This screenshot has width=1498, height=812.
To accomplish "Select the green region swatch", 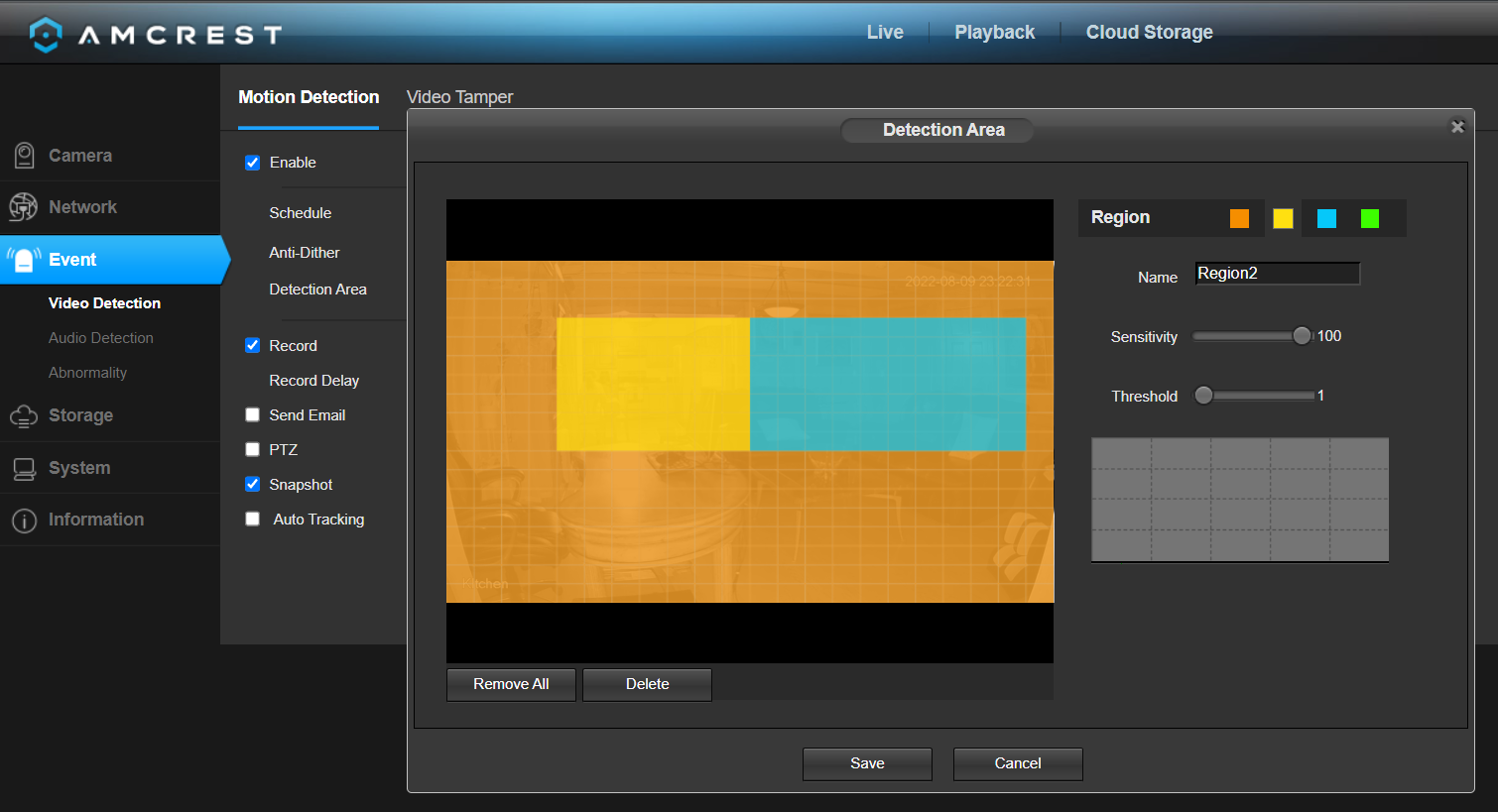I will 1370,218.
